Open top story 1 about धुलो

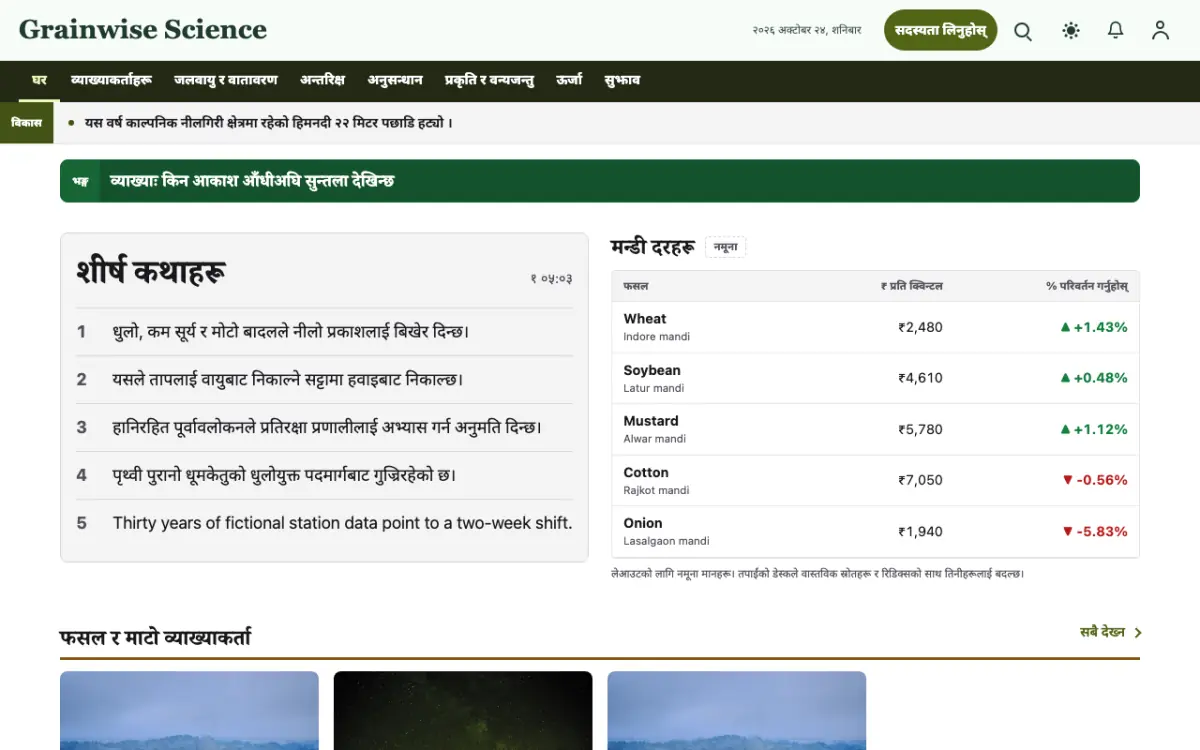point(291,331)
